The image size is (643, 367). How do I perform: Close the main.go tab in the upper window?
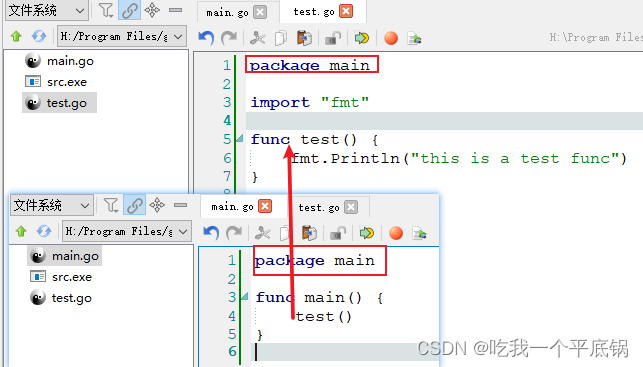(260, 12)
